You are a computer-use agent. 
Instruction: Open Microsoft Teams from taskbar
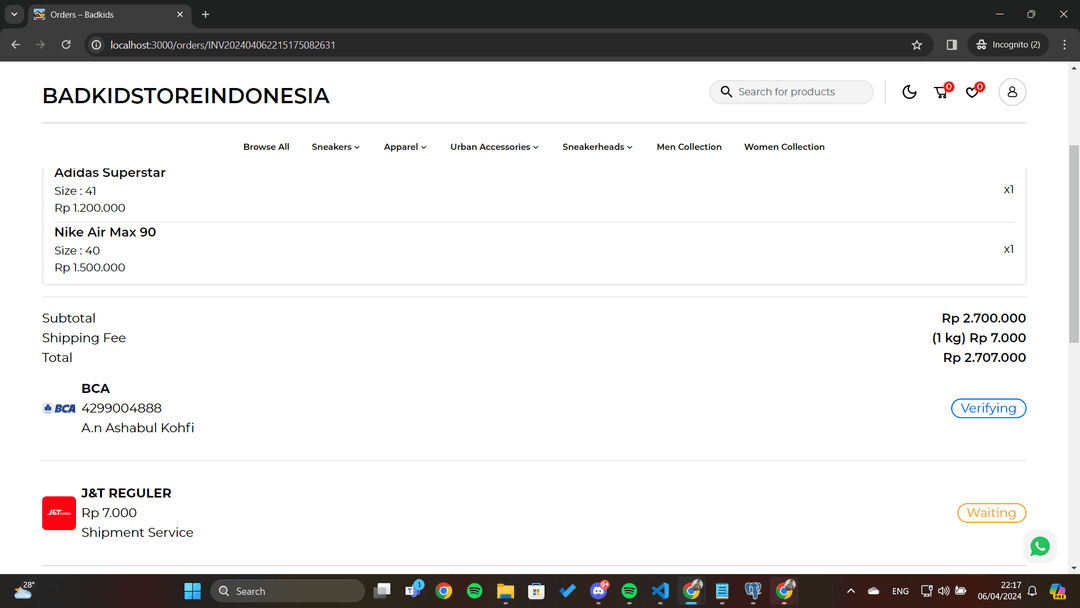tap(413, 591)
